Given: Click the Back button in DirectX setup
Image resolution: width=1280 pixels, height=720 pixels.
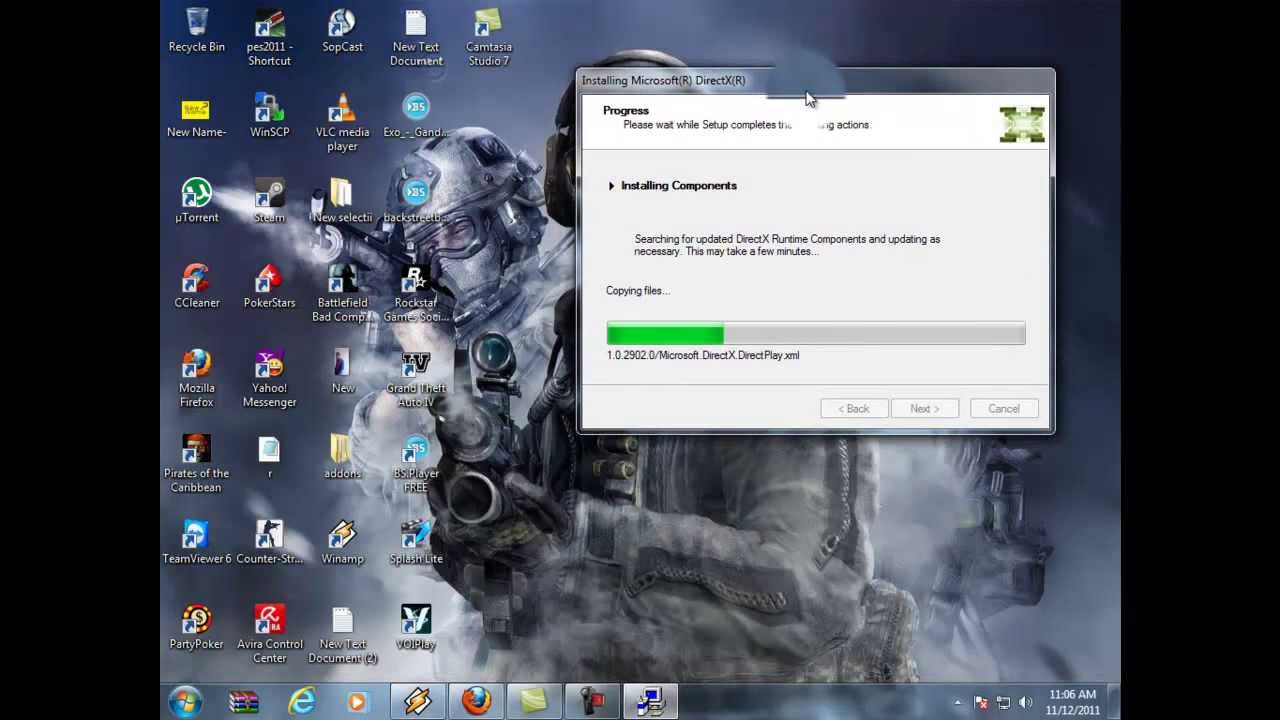Looking at the screenshot, I should pos(854,409).
